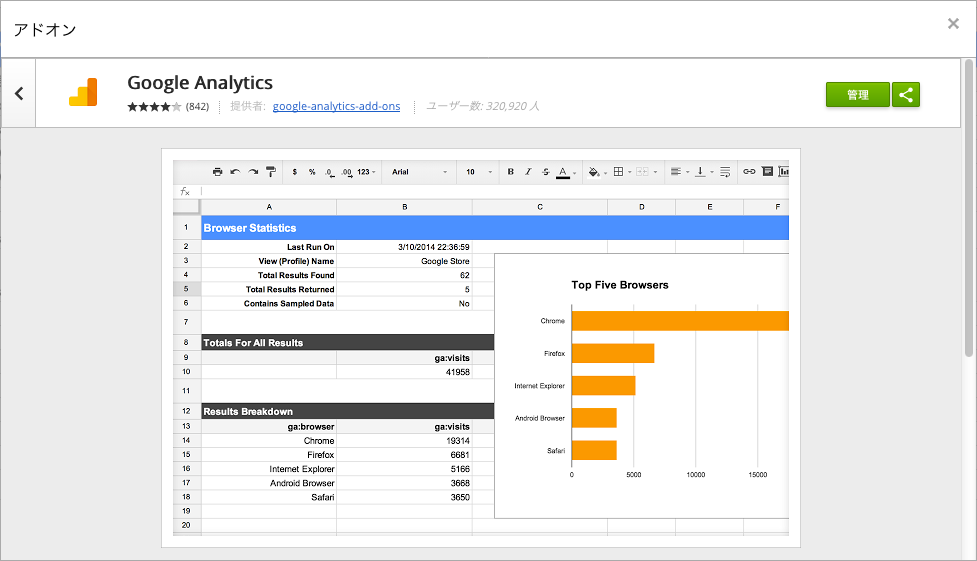Screen dimensions: 977x561
Task: Click the ga:browser column label cell
Action: click(x=269, y=427)
